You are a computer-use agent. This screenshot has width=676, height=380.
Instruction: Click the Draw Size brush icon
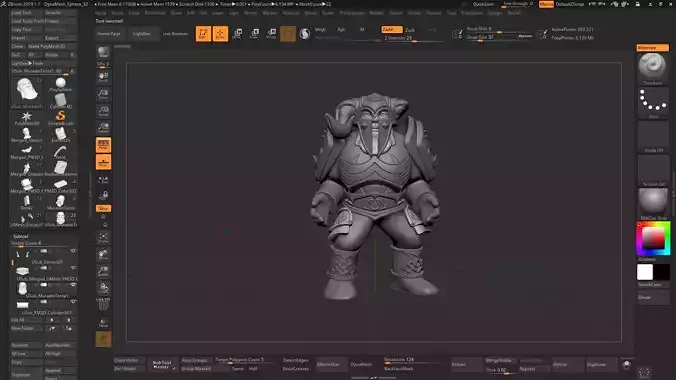[x=457, y=34]
